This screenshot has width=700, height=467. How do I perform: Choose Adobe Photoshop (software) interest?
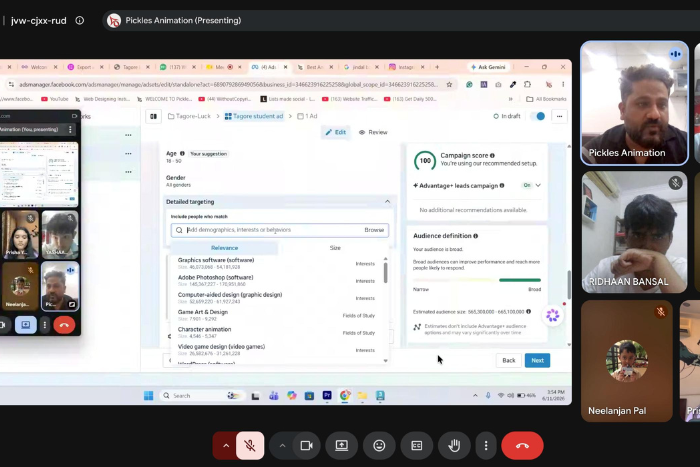click(x=276, y=280)
